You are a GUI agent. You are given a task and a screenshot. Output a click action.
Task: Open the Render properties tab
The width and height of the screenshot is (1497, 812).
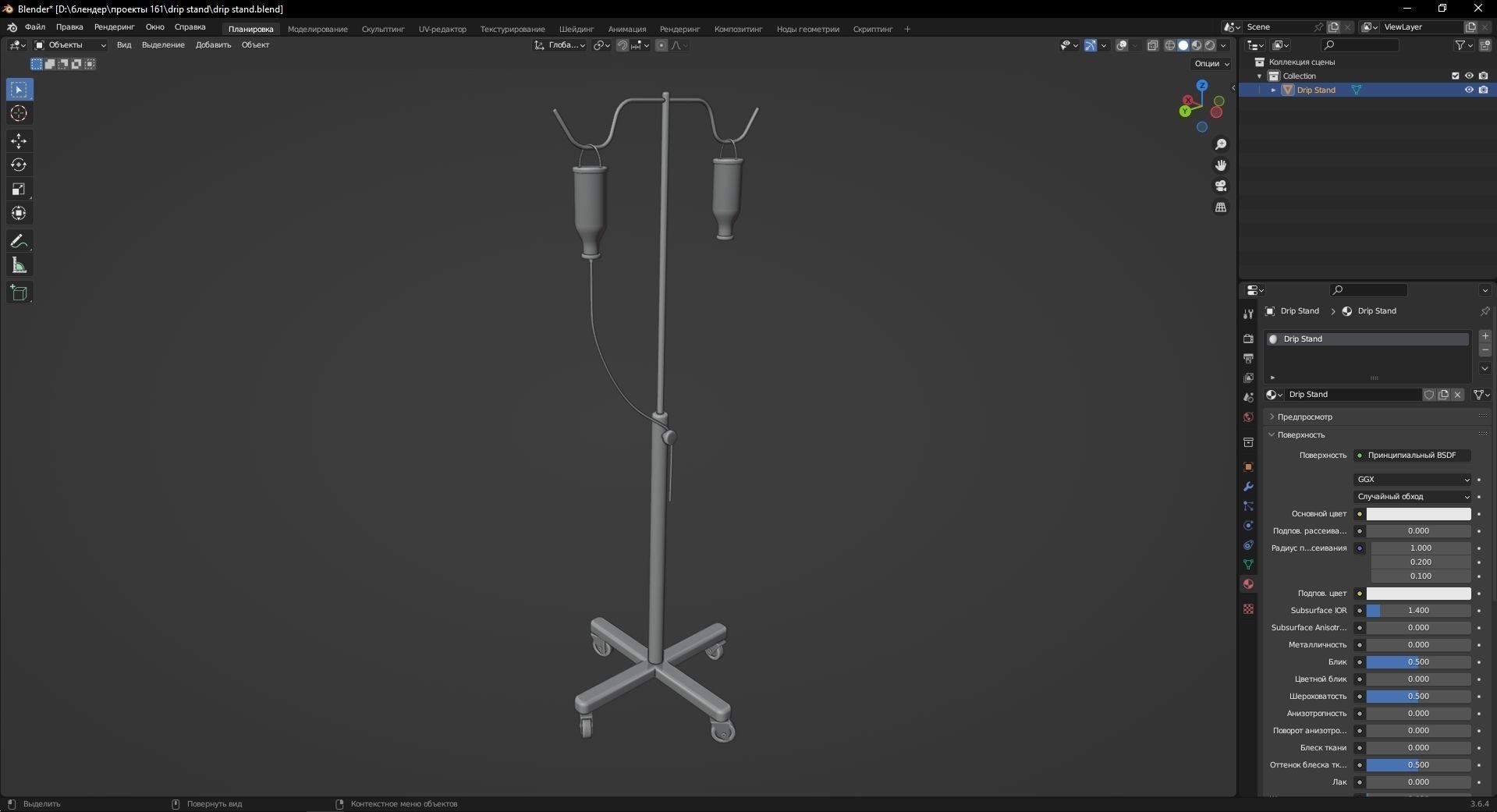tap(1248, 339)
